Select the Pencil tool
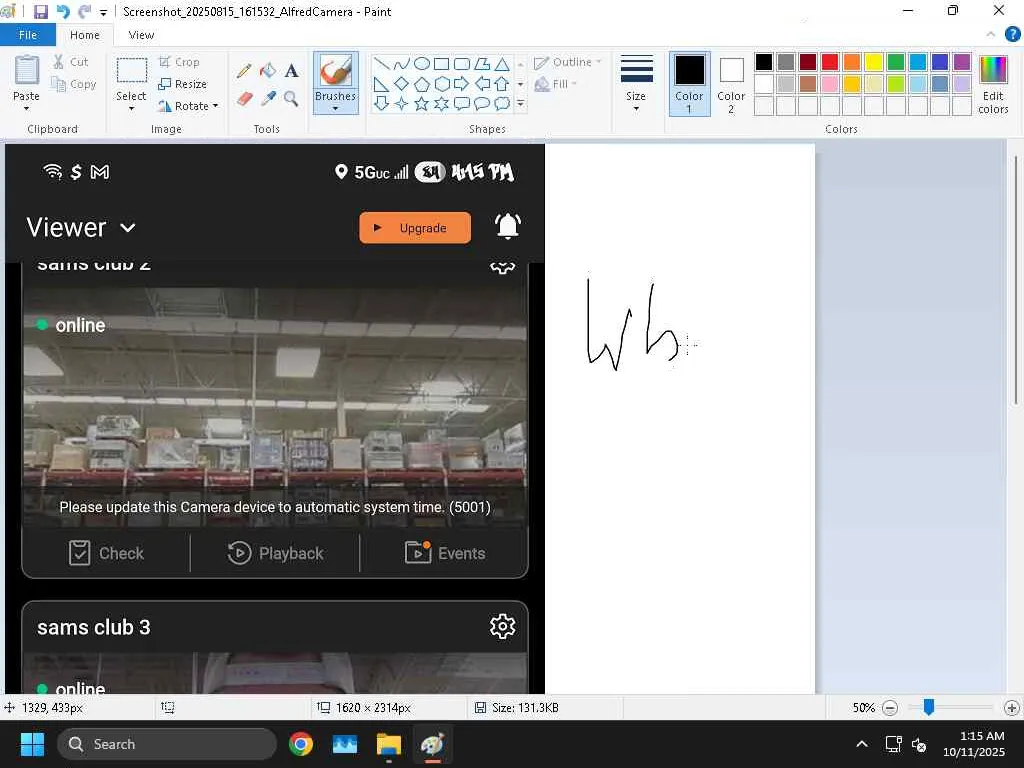This screenshot has width=1024, height=768. tap(244, 71)
